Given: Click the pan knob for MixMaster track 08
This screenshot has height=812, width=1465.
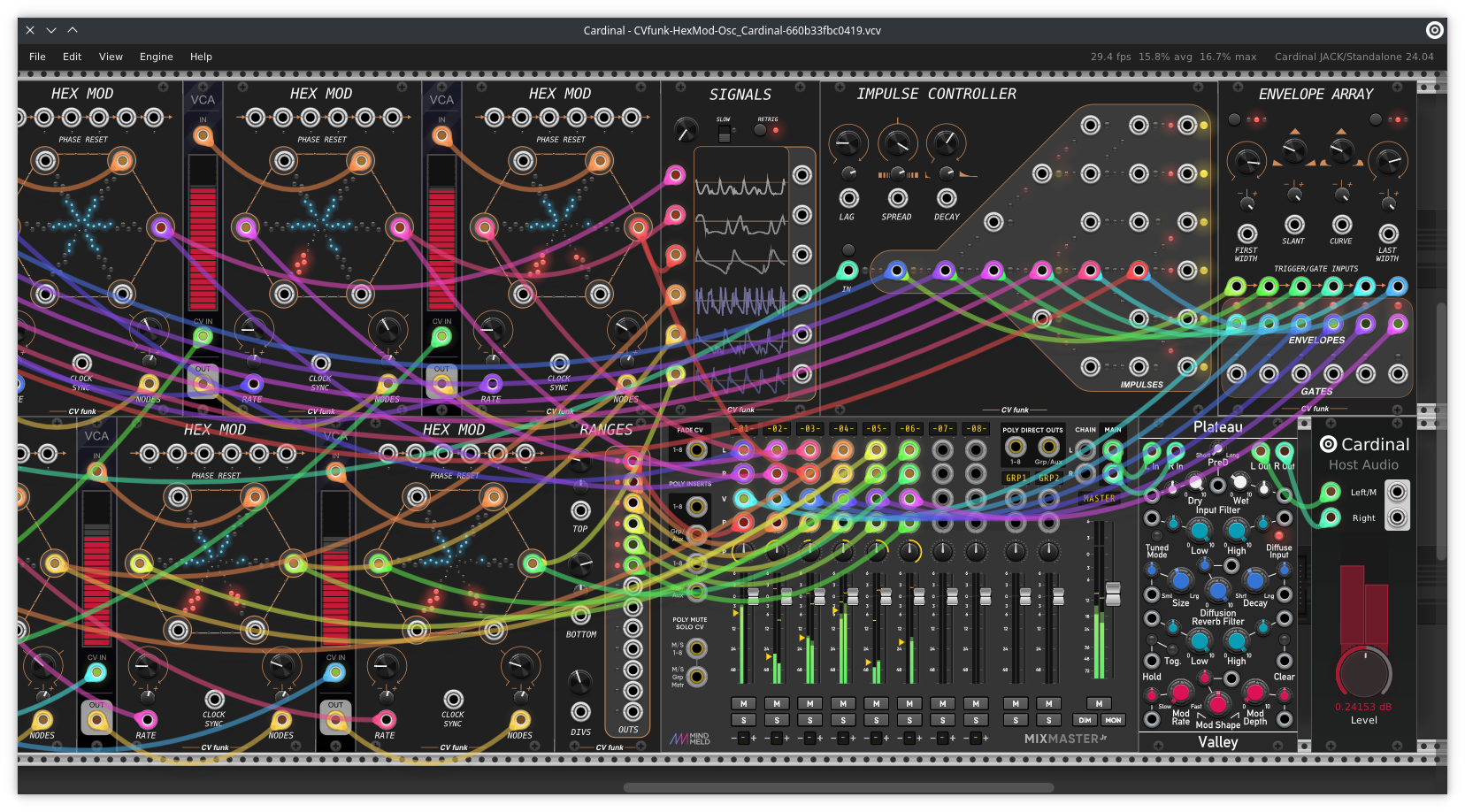Looking at the screenshot, I should (976, 552).
